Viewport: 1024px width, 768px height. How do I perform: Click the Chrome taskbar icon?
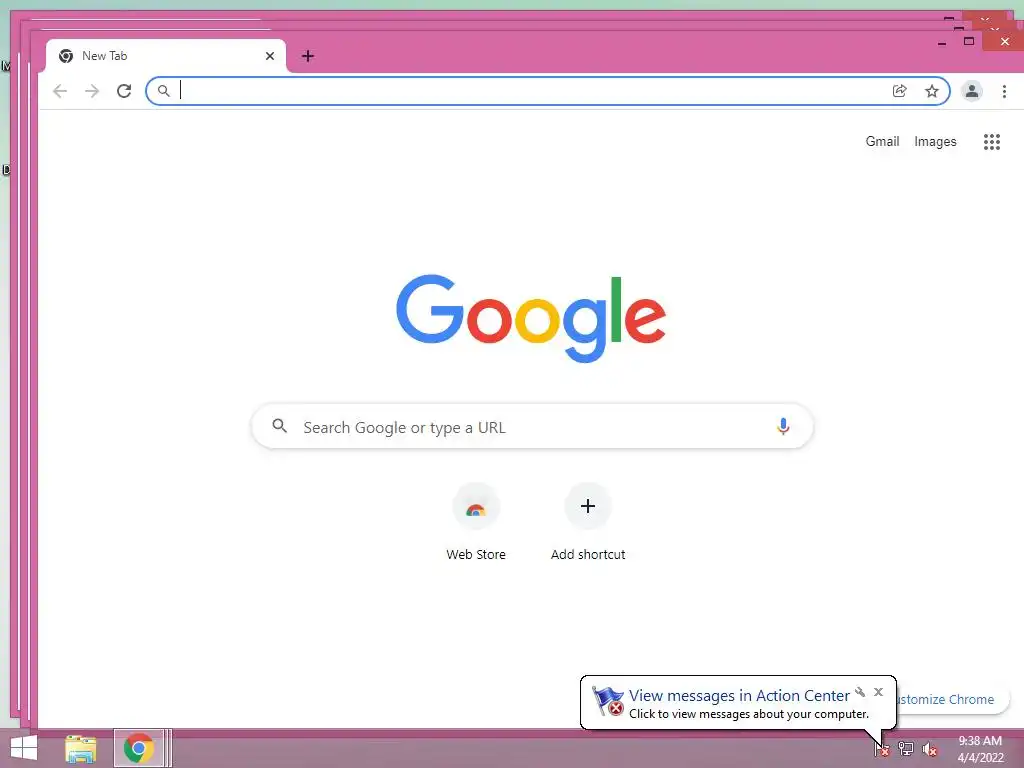point(138,748)
